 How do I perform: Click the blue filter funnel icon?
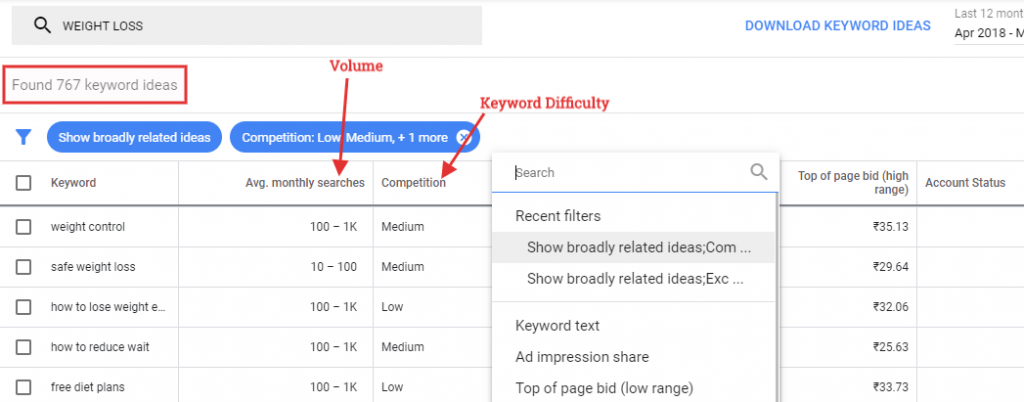pyautogui.click(x=24, y=137)
